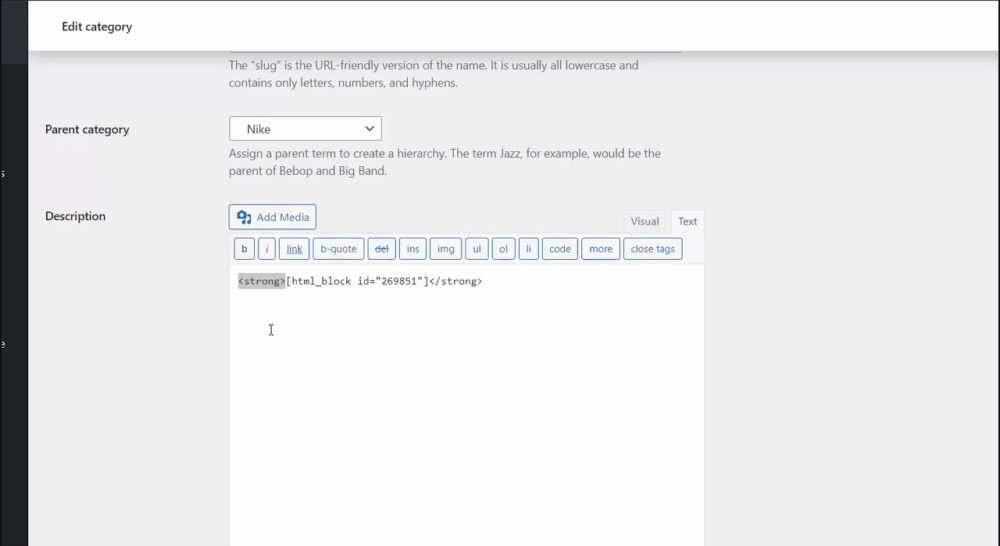Click the li list item button
1000x546 pixels.
528,249
